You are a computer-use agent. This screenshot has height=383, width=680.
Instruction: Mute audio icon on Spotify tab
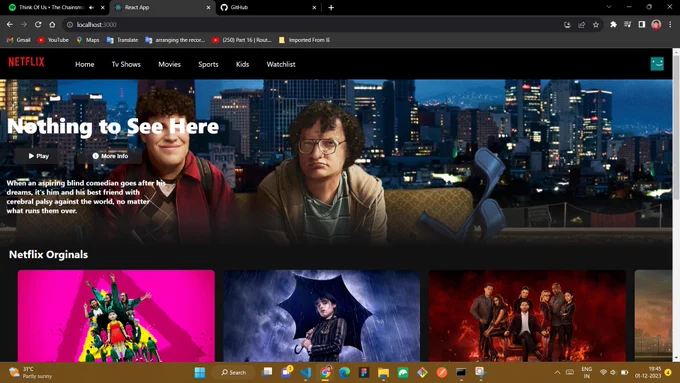click(x=92, y=7)
